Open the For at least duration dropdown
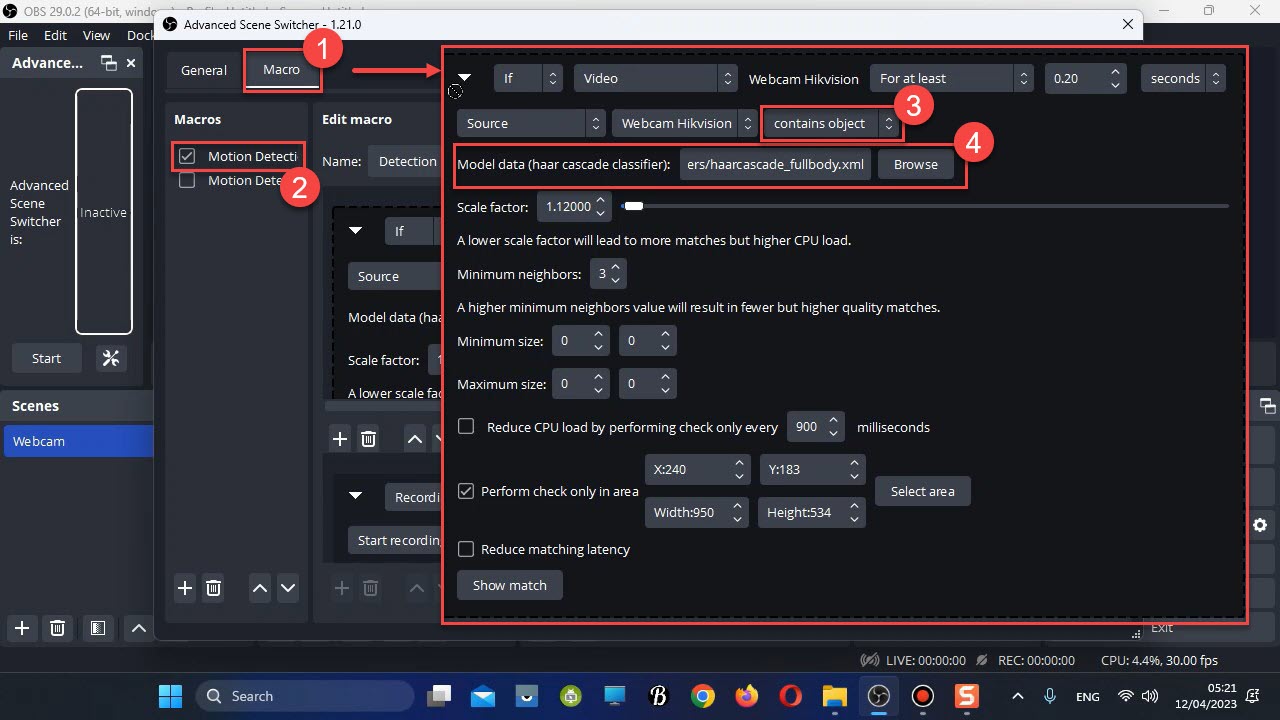 (951, 78)
